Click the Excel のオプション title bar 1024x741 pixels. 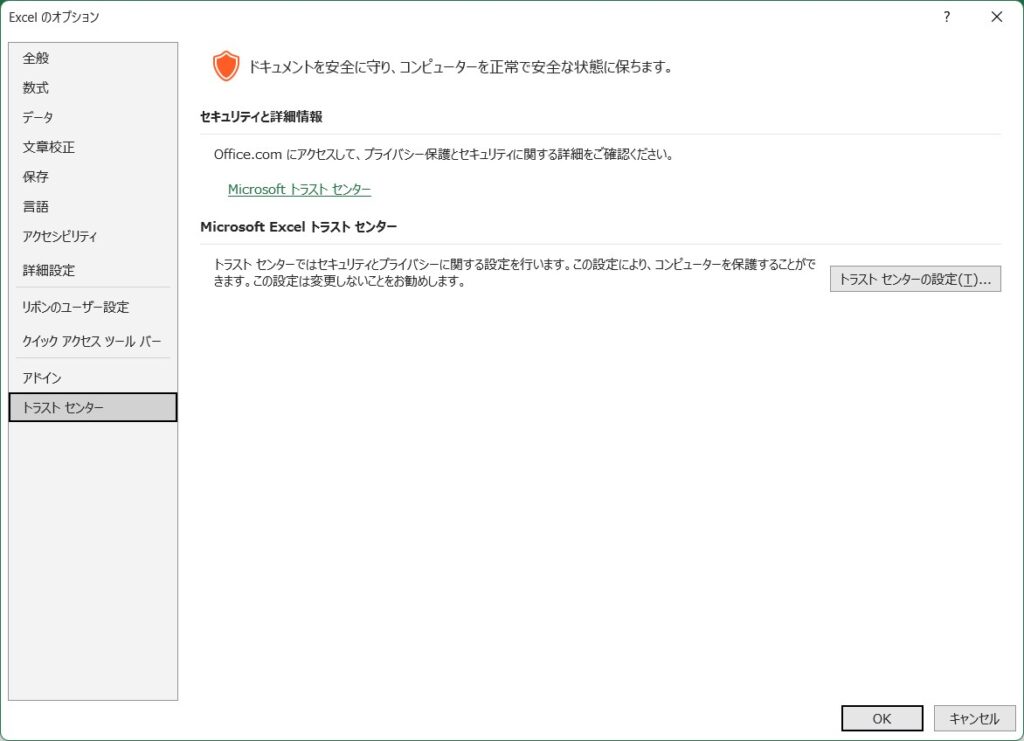400,17
